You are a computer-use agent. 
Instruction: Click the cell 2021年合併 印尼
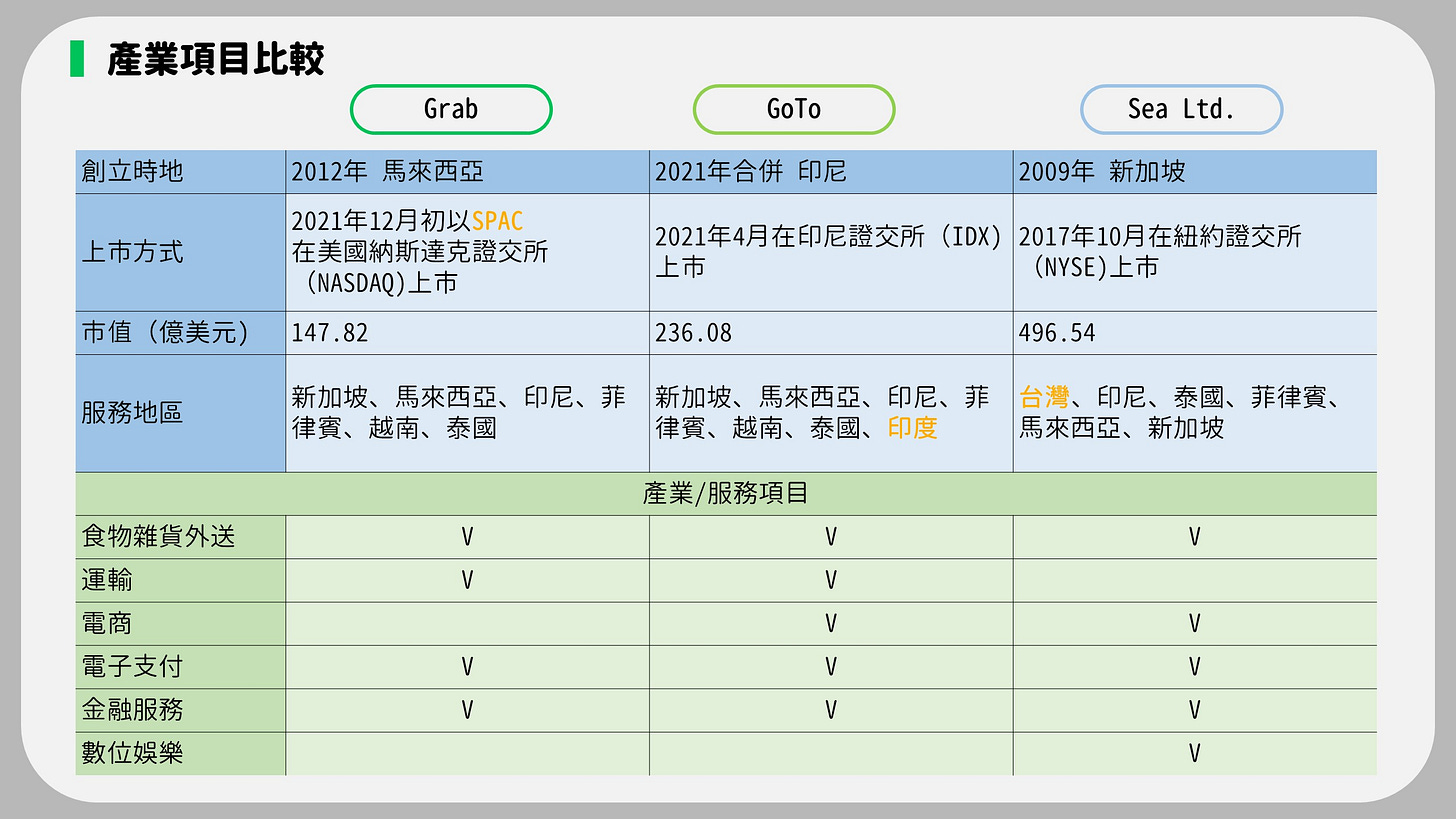[832, 172]
